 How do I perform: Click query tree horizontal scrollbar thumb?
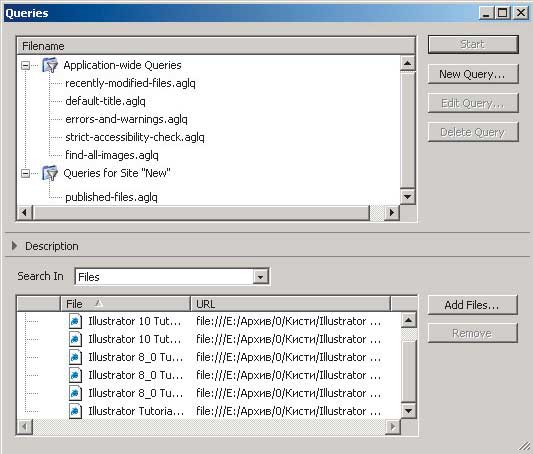pyautogui.click(x=201, y=213)
